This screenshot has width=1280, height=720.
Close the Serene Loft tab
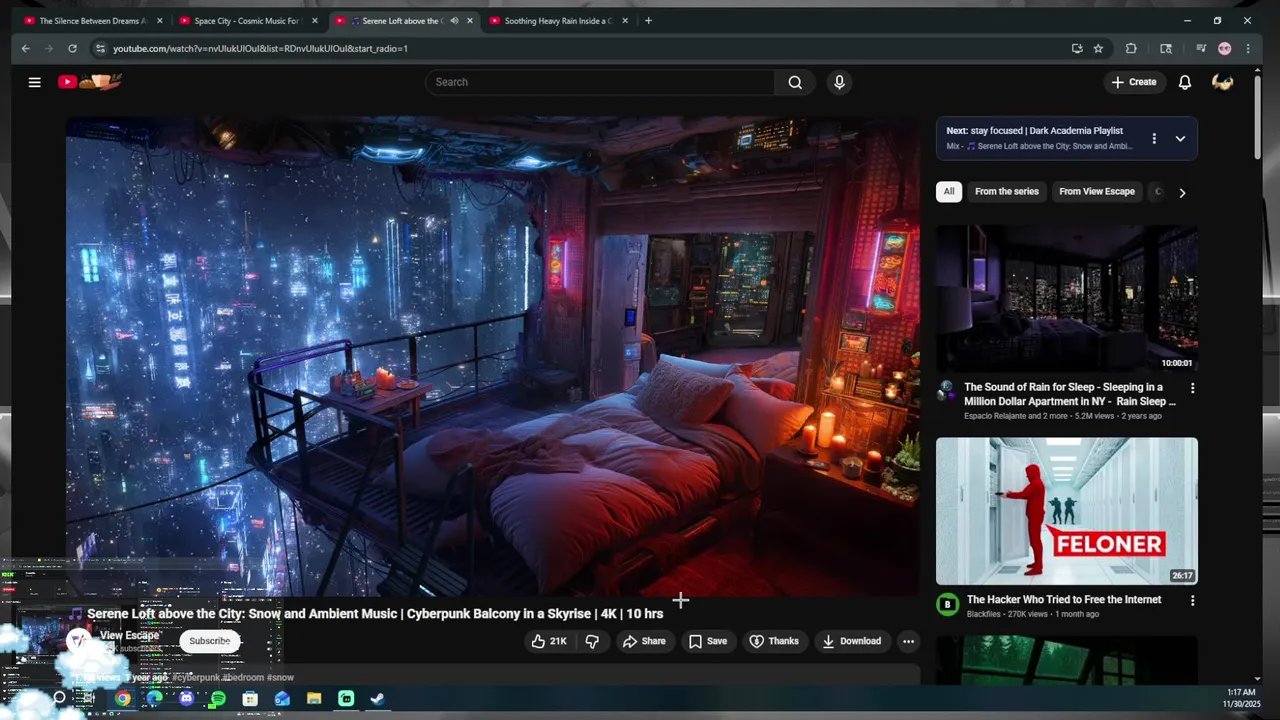tap(470, 20)
